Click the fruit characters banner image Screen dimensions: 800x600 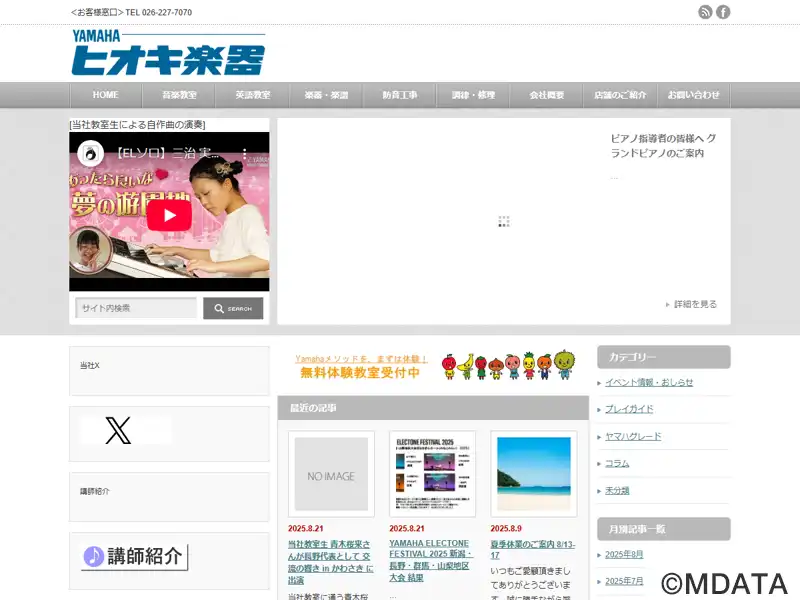tap(508, 365)
